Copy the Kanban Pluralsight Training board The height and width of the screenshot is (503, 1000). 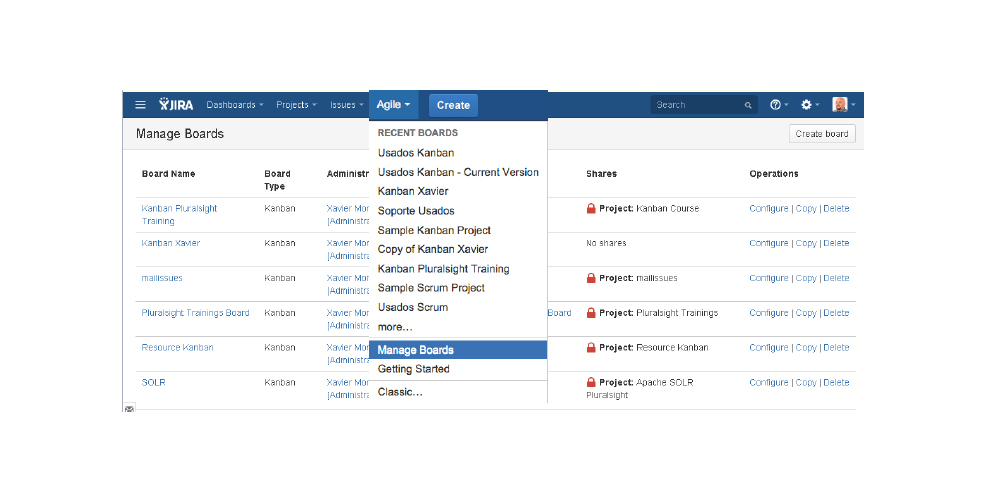coord(806,208)
